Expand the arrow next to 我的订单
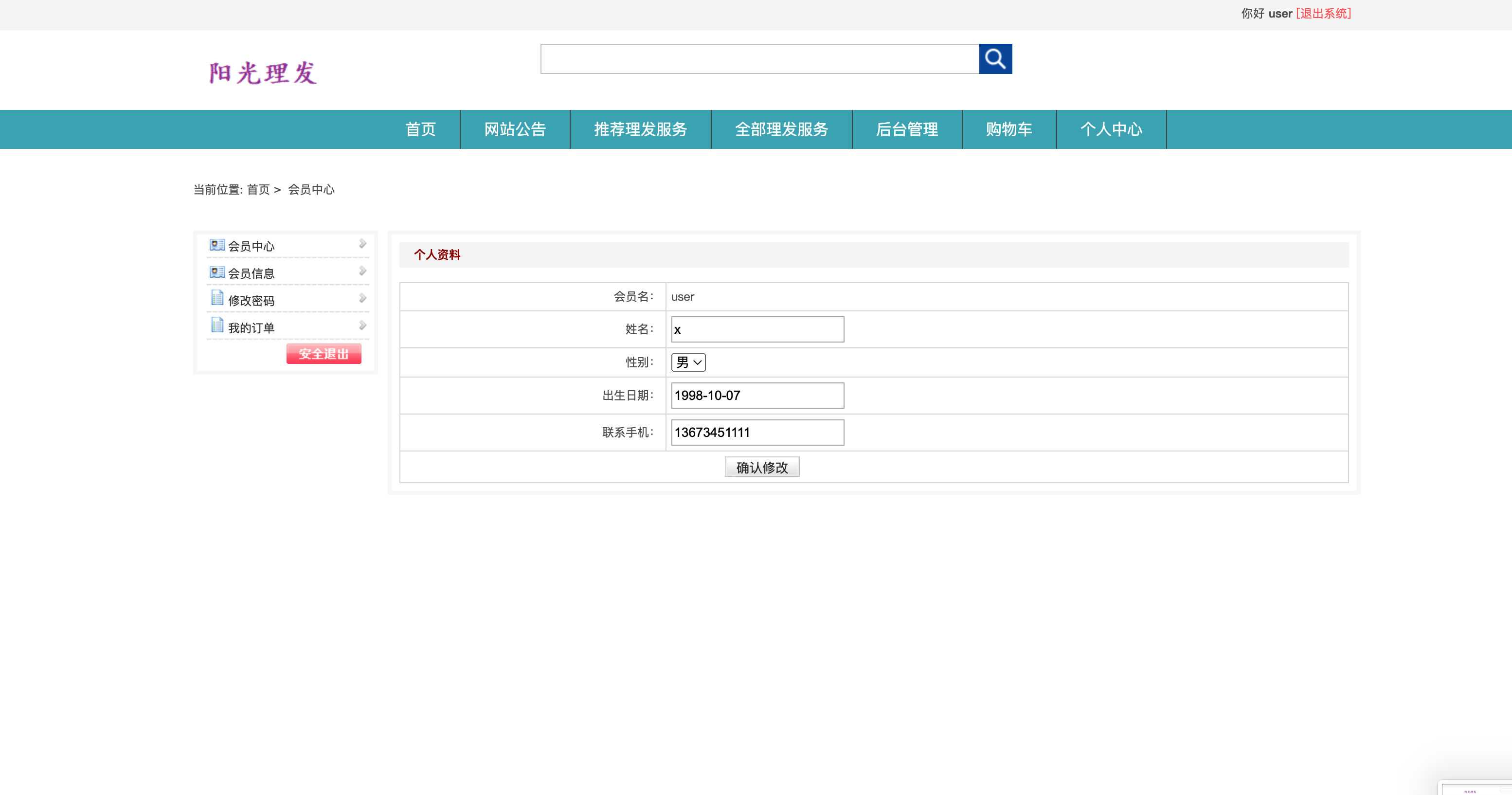The width and height of the screenshot is (1512, 795). [362, 325]
